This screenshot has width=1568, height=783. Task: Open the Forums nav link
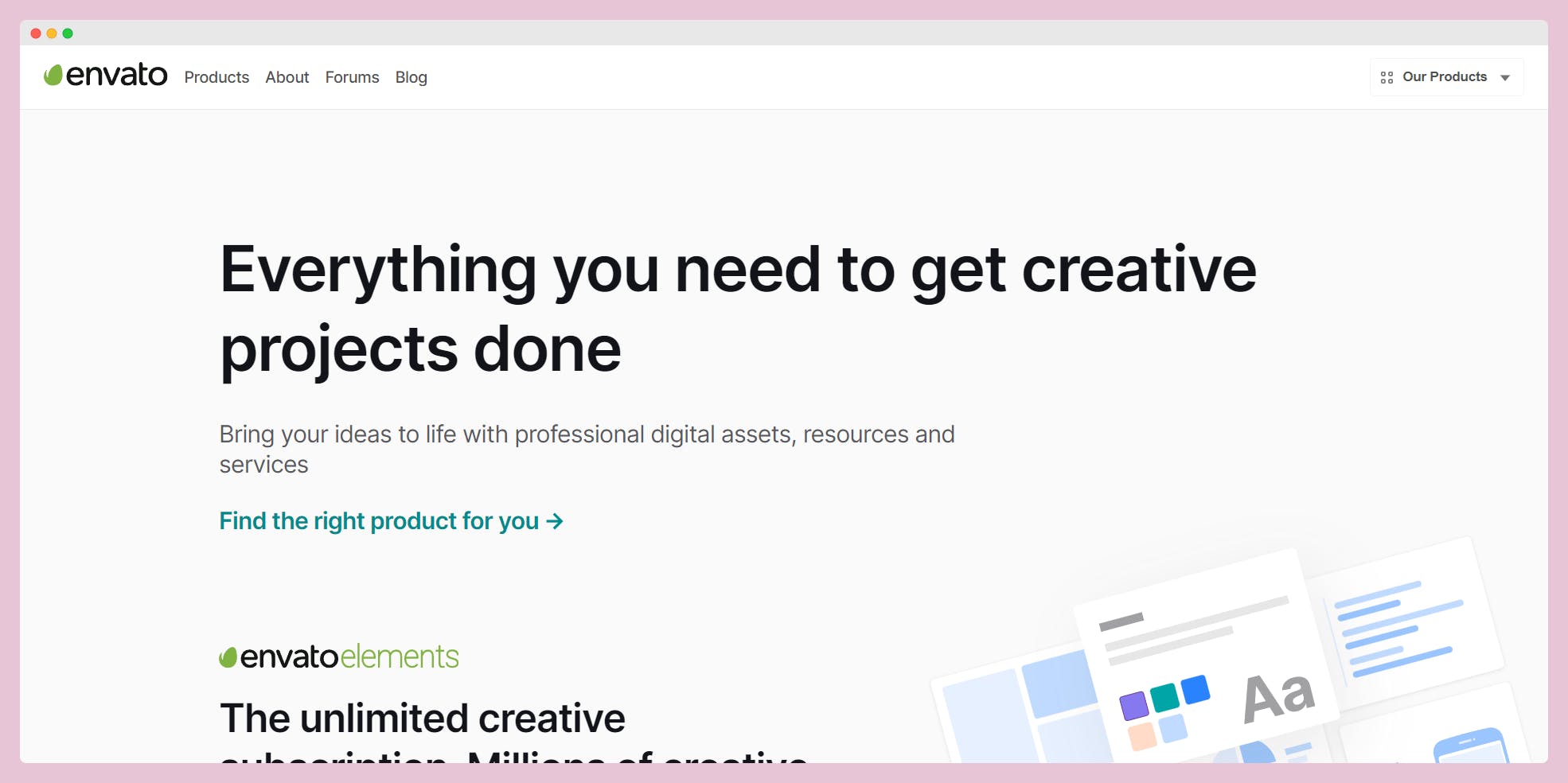coord(352,77)
